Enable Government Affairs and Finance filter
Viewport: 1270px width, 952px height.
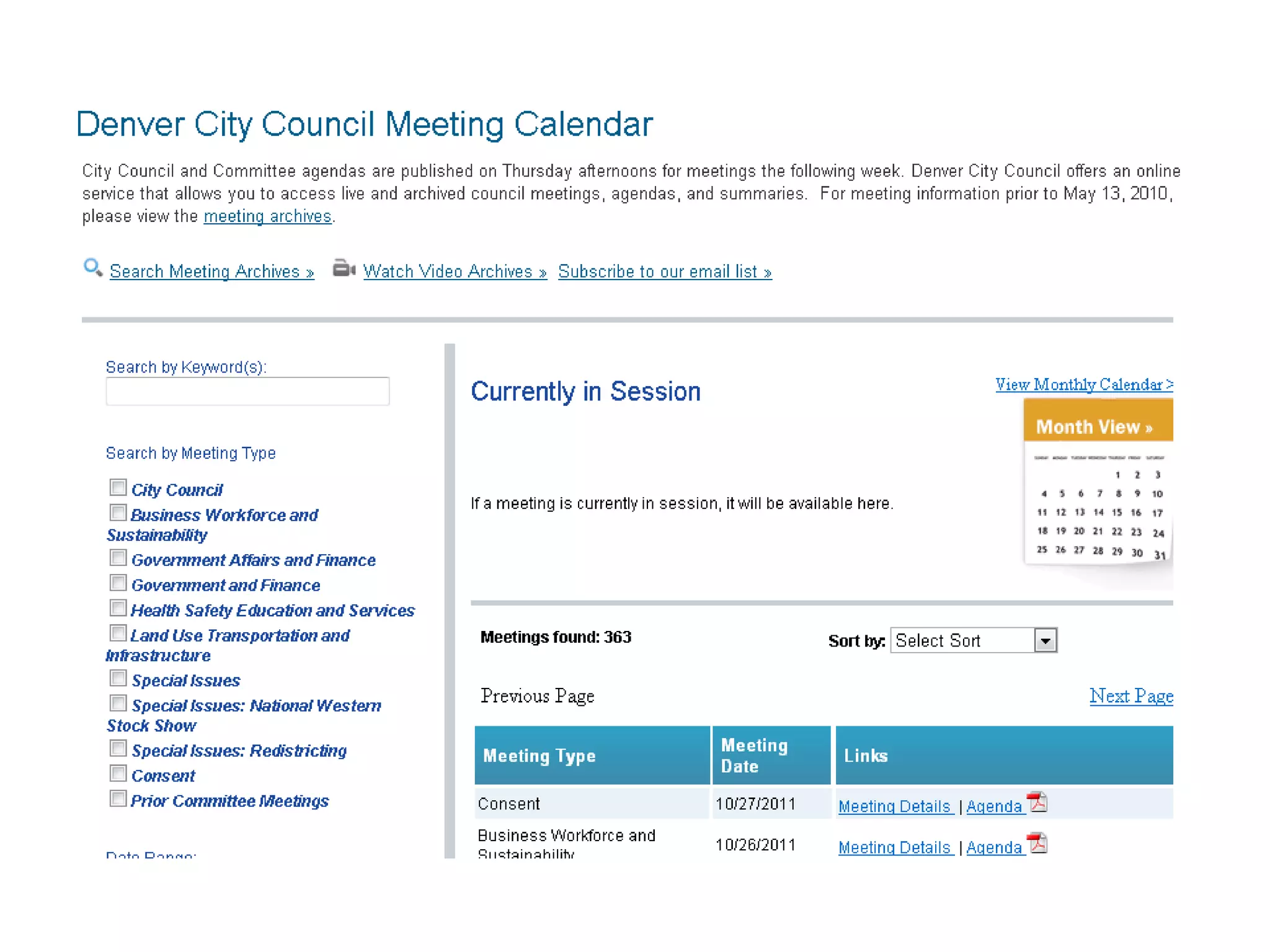coord(118,558)
